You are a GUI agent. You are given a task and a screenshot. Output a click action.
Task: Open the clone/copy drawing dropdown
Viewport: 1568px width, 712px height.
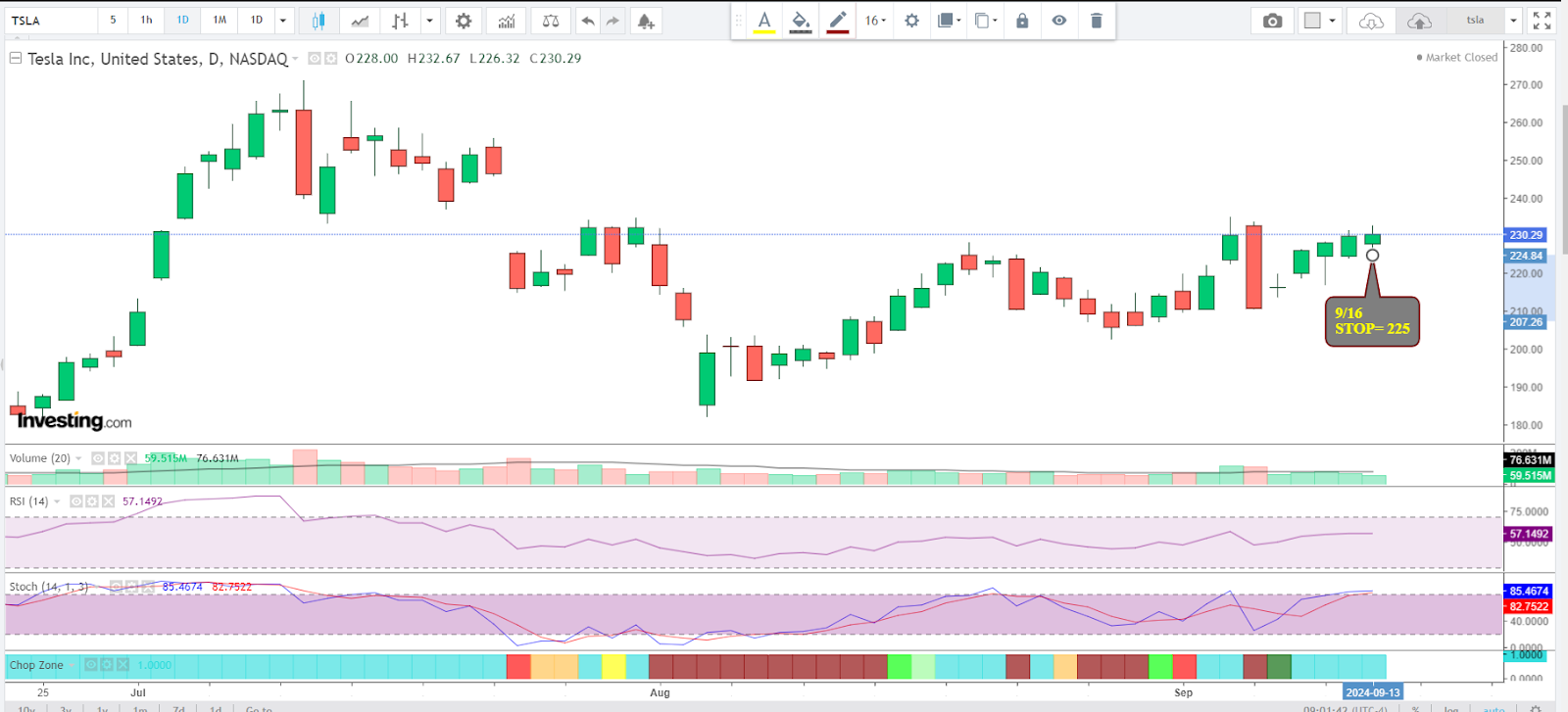tap(986, 21)
